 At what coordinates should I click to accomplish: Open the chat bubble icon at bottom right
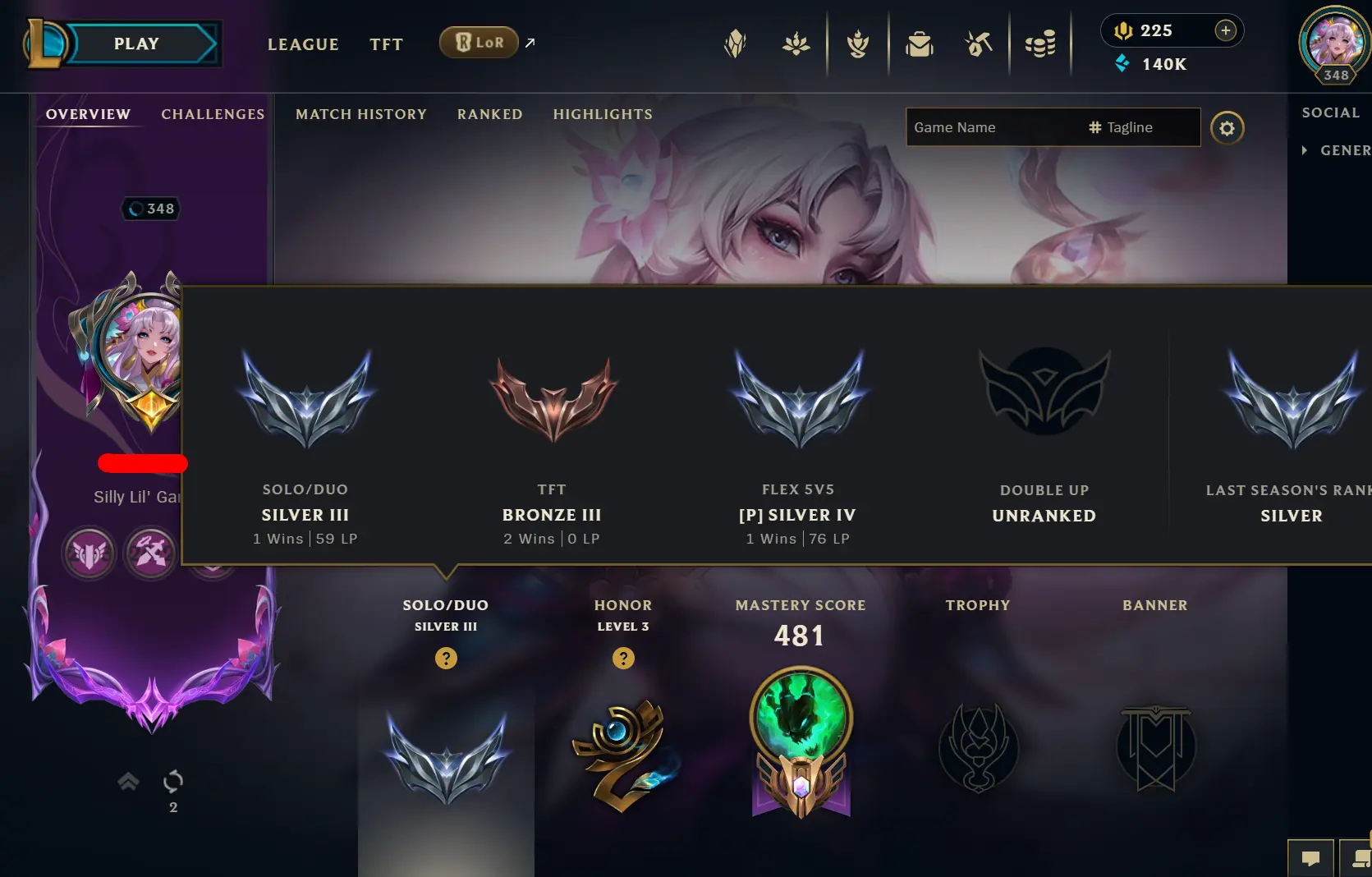(x=1310, y=858)
